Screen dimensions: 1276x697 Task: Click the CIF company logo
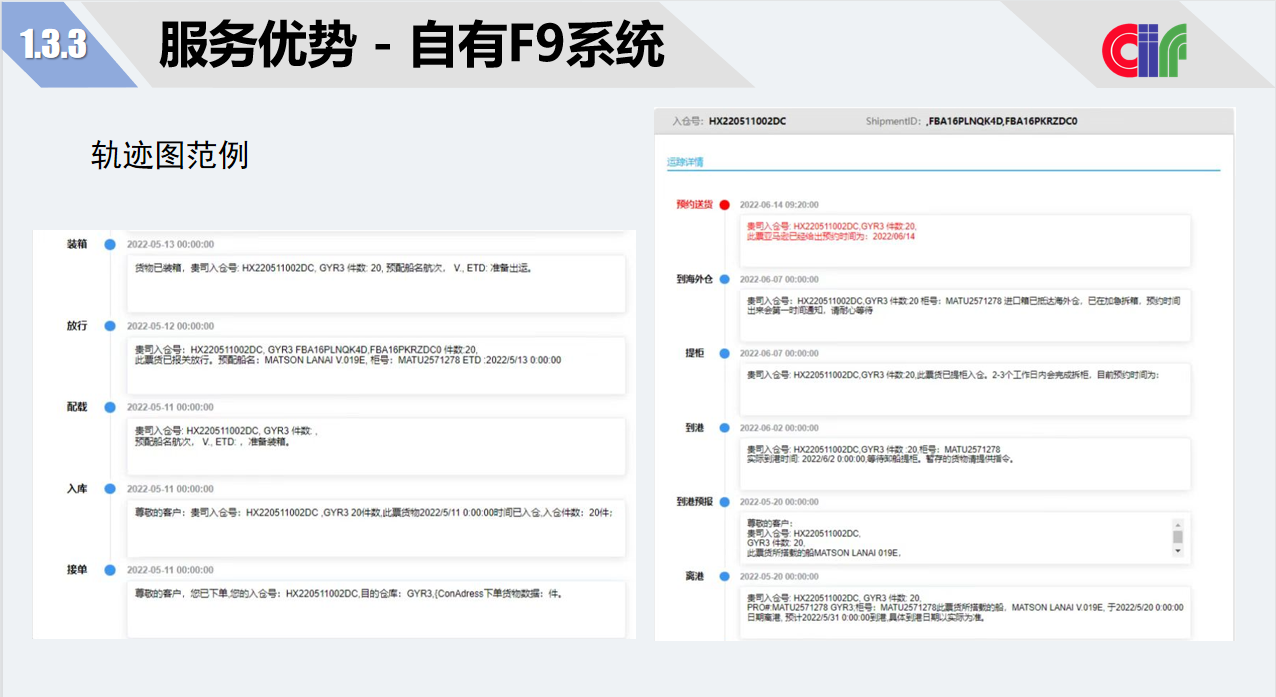tap(1145, 49)
